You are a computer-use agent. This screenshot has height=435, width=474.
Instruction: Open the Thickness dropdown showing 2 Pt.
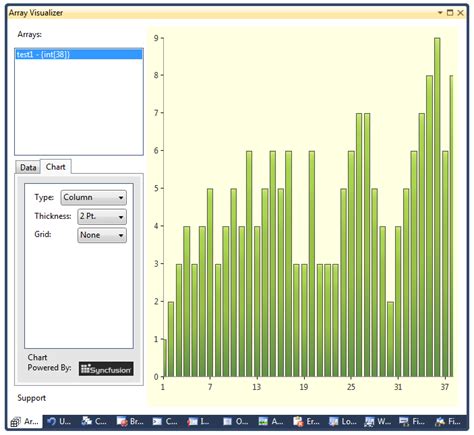point(102,216)
